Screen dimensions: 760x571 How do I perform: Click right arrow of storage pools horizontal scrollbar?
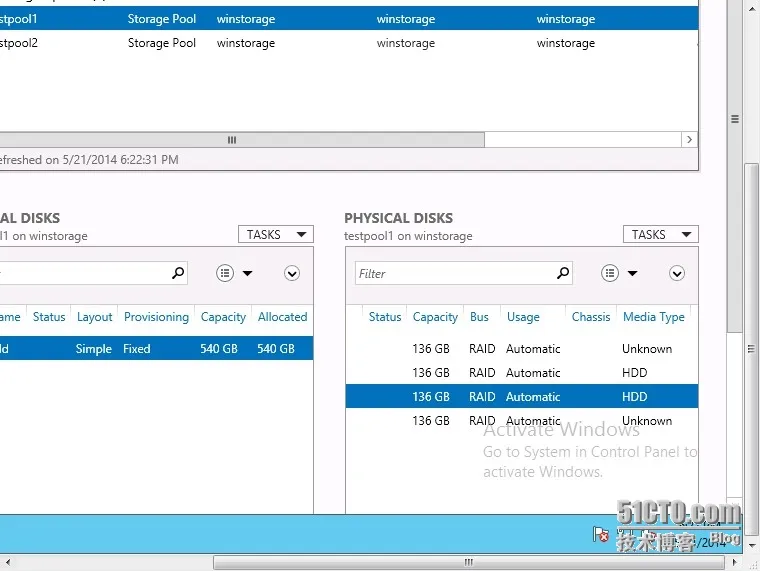pyautogui.click(x=689, y=140)
